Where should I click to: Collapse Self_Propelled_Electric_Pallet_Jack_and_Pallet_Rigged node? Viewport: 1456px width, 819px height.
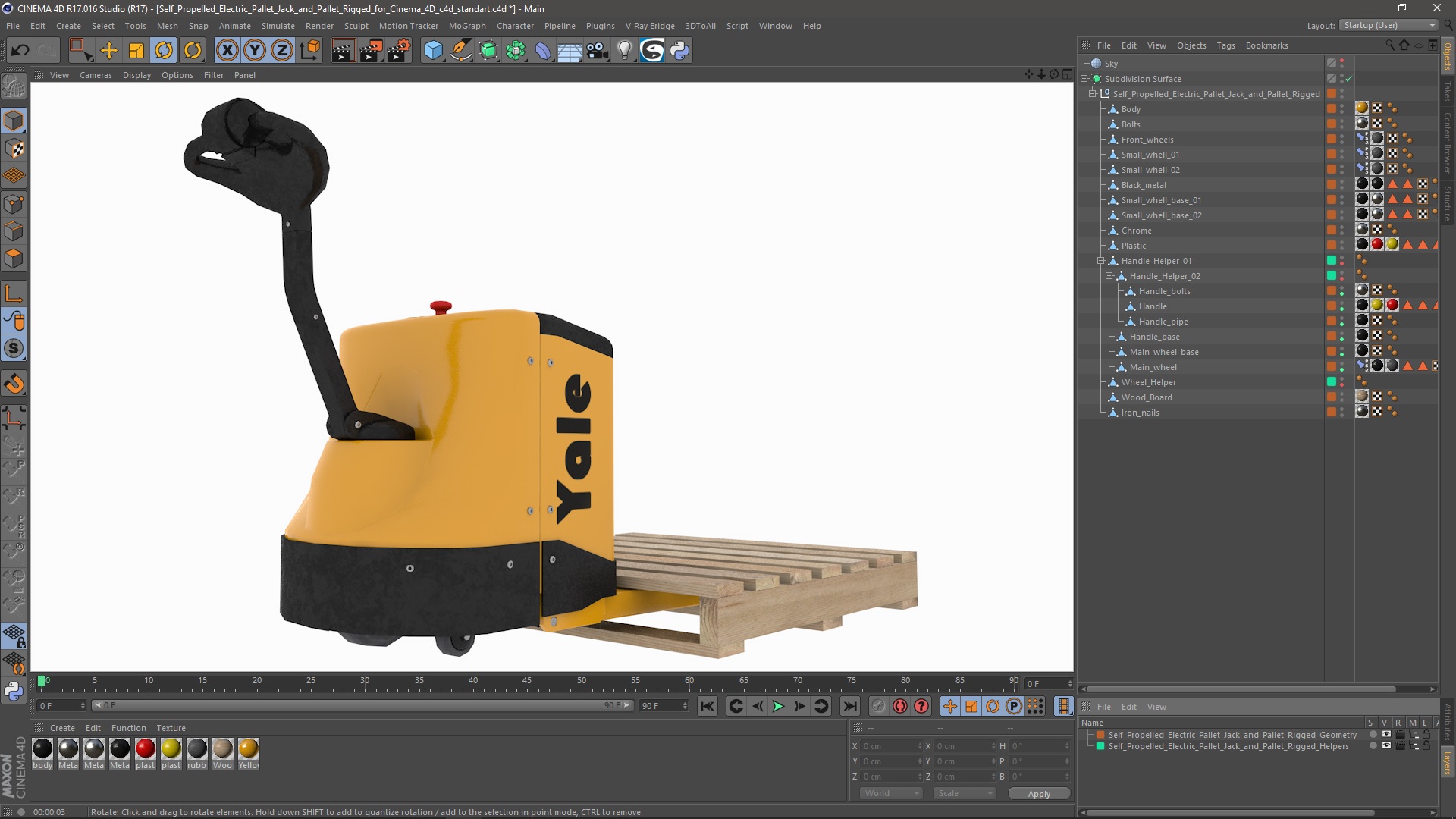tap(1093, 94)
